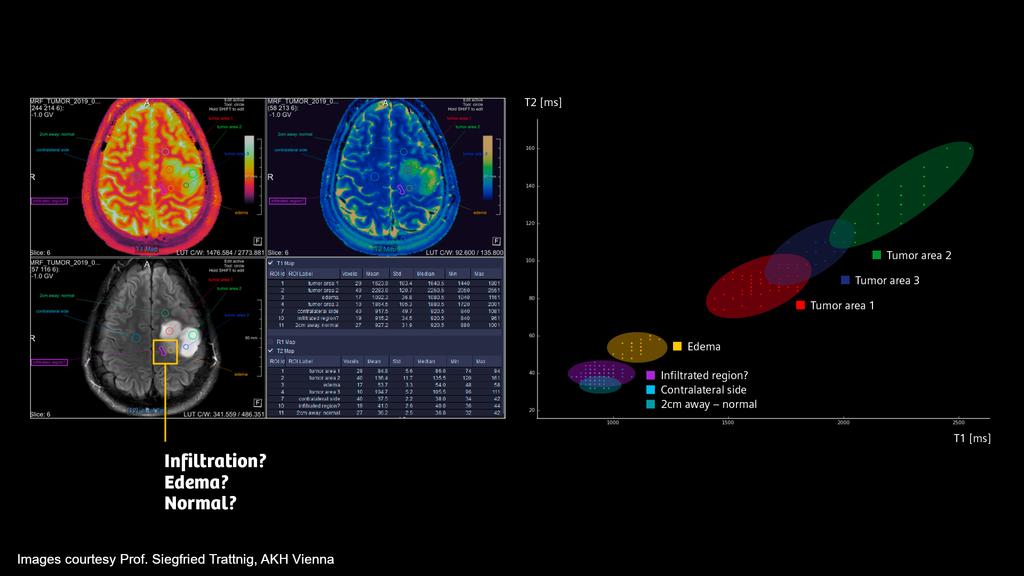Click the F icon on T2 map image

click(494, 241)
